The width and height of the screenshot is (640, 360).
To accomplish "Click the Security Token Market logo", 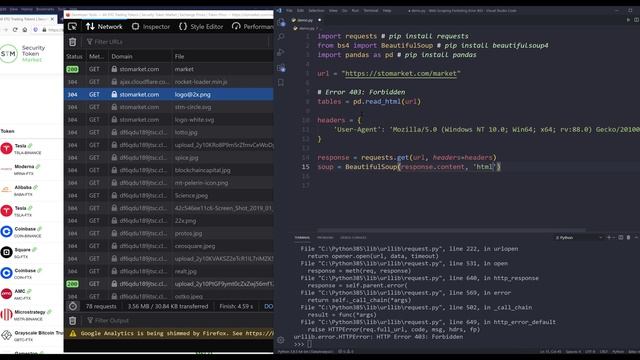I will pos(23,54).
